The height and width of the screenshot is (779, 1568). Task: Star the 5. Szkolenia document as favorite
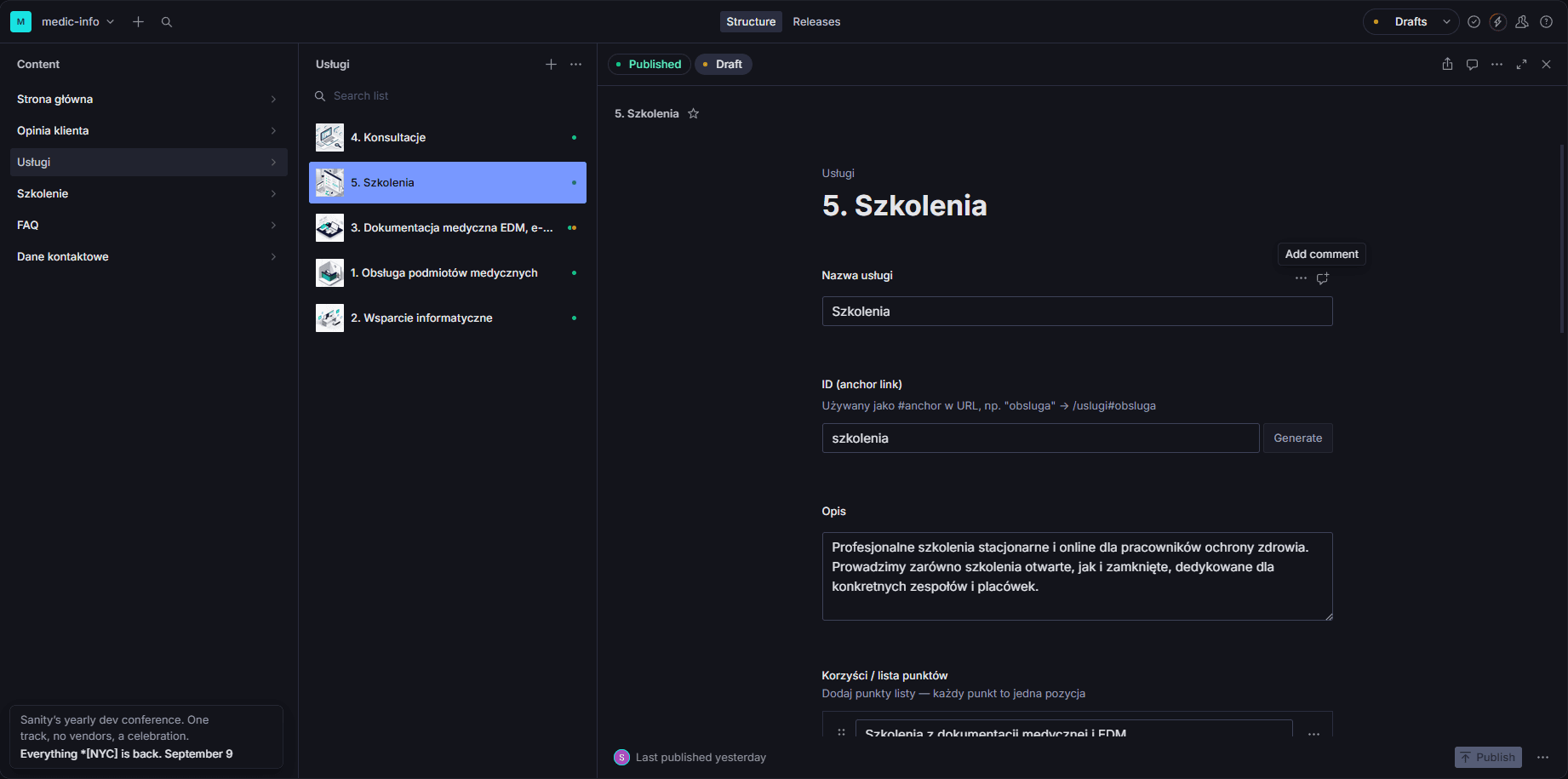tap(694, 113)
